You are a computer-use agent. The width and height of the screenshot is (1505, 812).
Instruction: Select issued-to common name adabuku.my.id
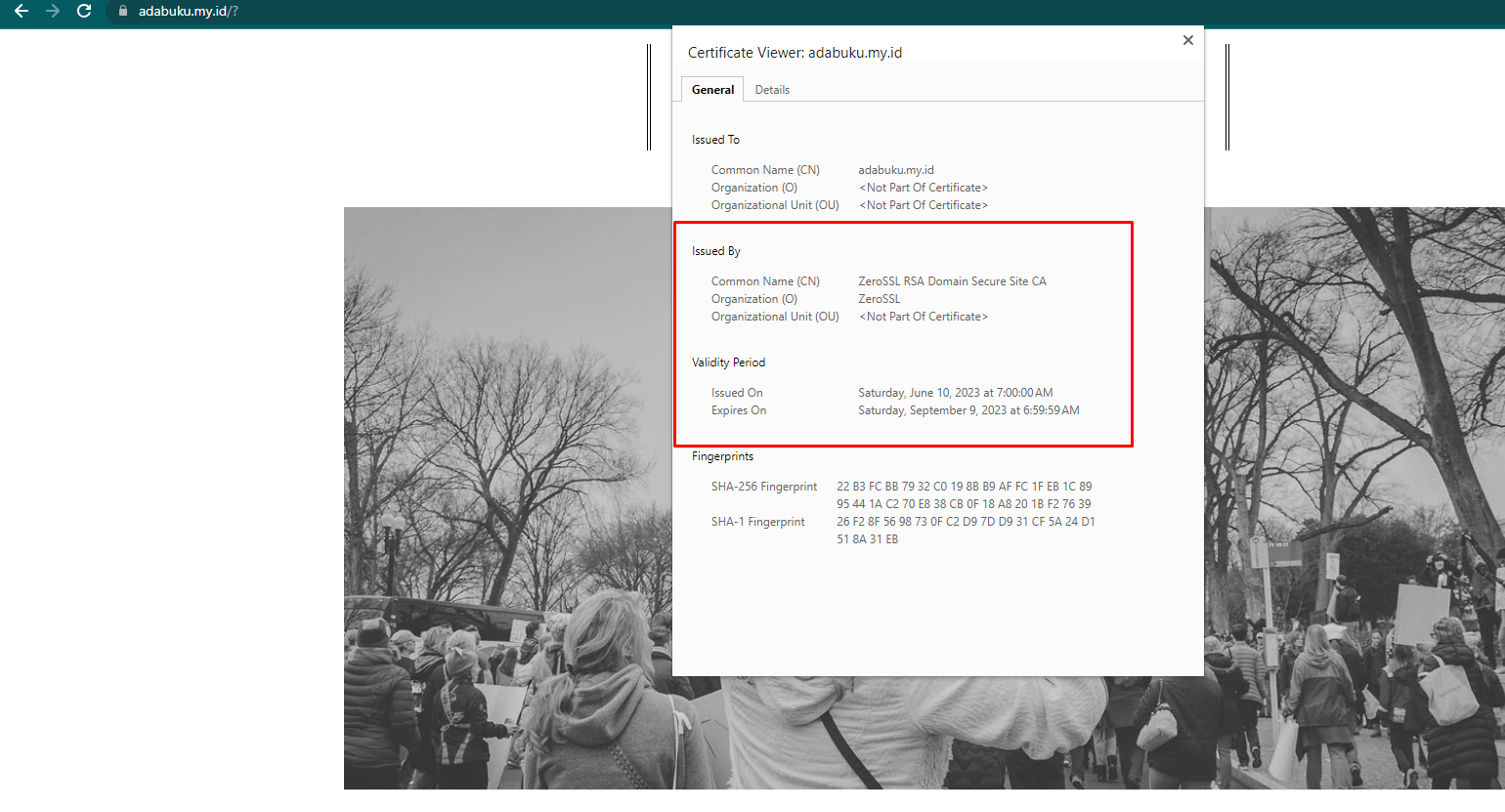[896, 170]
